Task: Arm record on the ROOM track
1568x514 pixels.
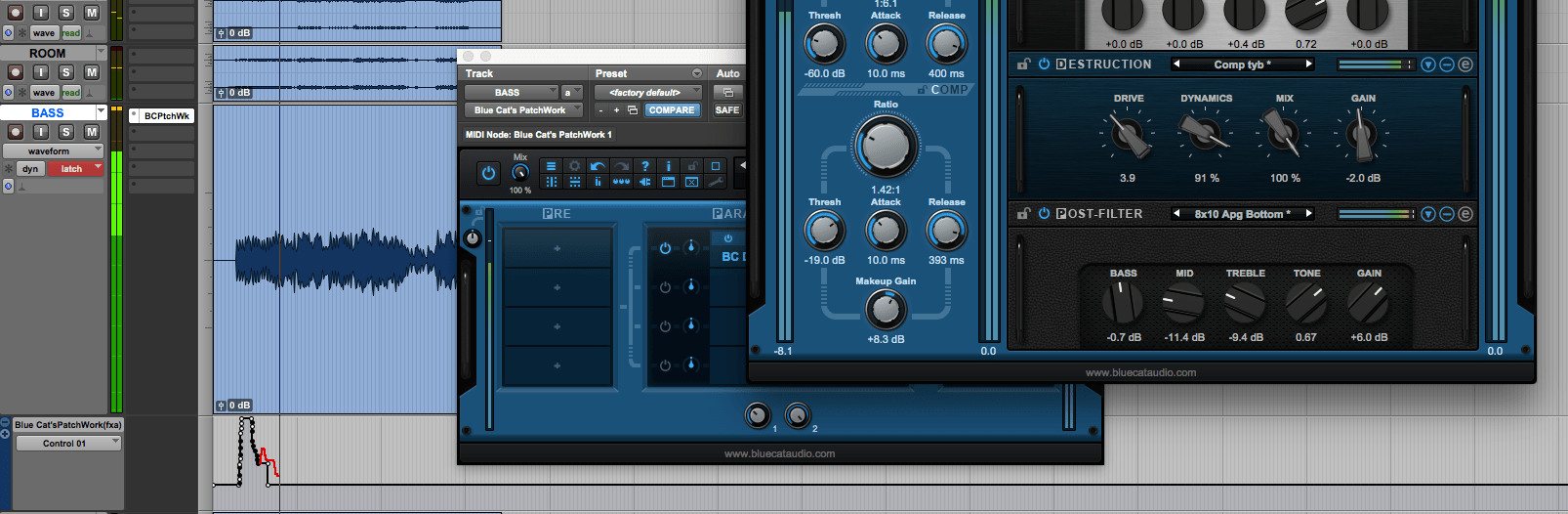Action: (16, 72)
